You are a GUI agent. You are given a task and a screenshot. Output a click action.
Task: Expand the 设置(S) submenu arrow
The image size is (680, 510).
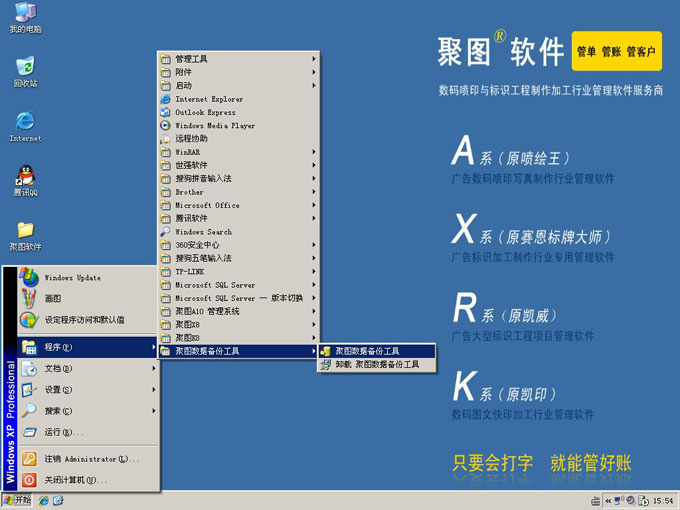tap(154, 390)
